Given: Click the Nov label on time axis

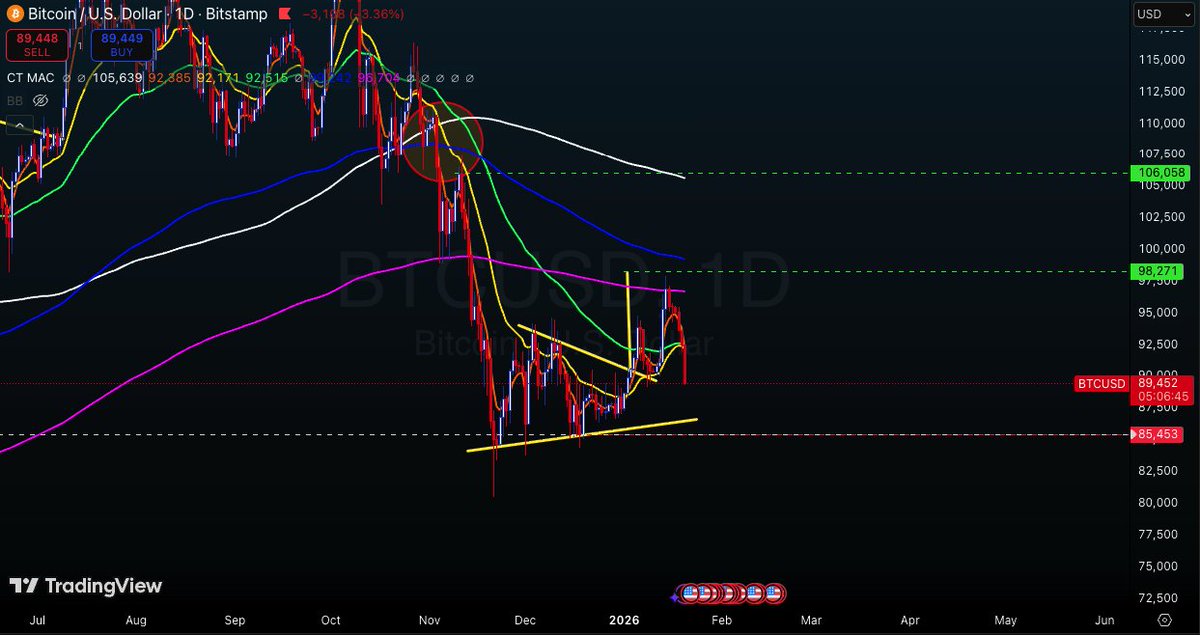Looking at the screenshot, I should tap(430, 619).
